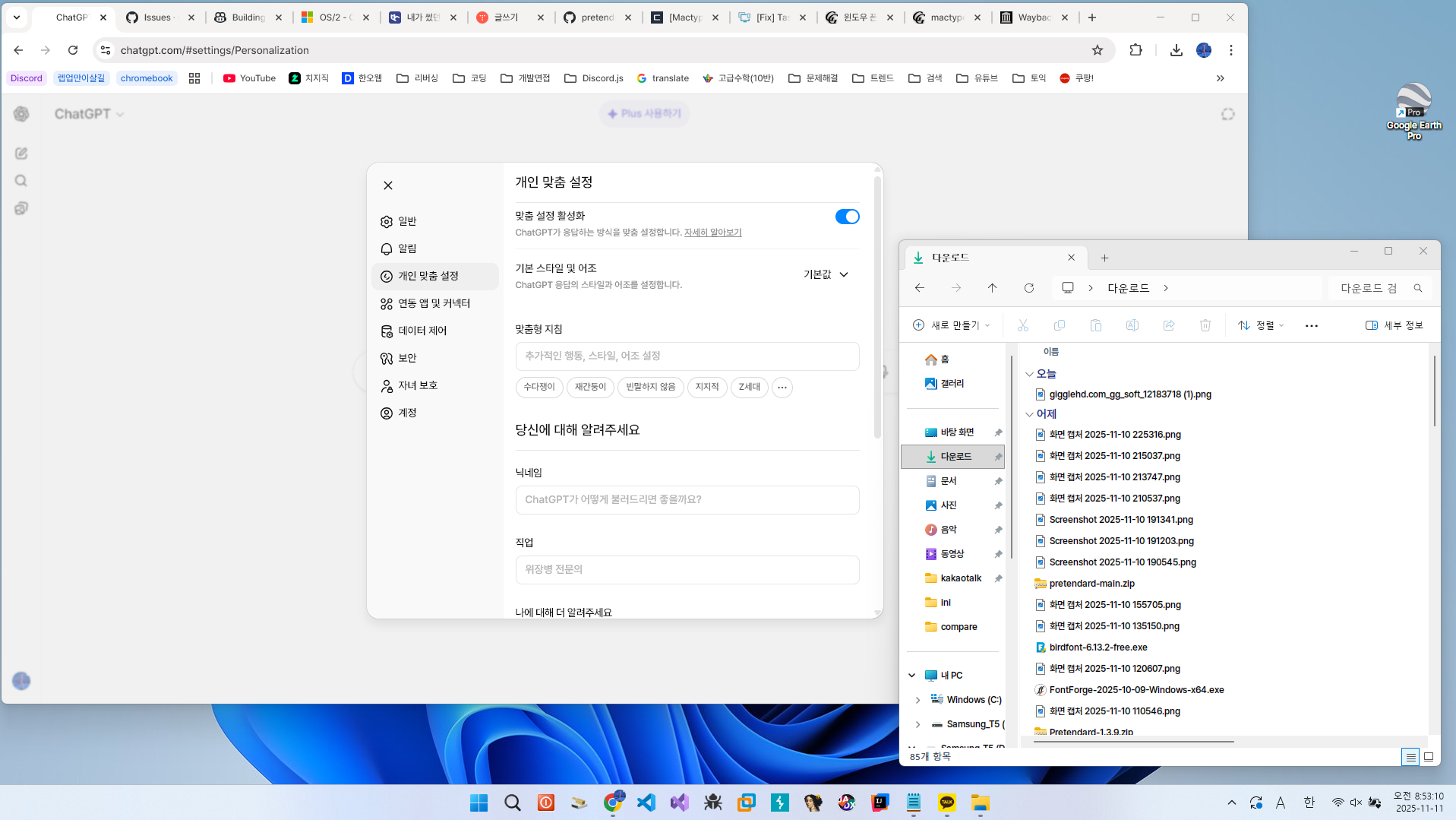This screenshot has width=1456, height=820.
Task: Select 갤러리 in Explorer navigation pane
Action: click(952, 384)
